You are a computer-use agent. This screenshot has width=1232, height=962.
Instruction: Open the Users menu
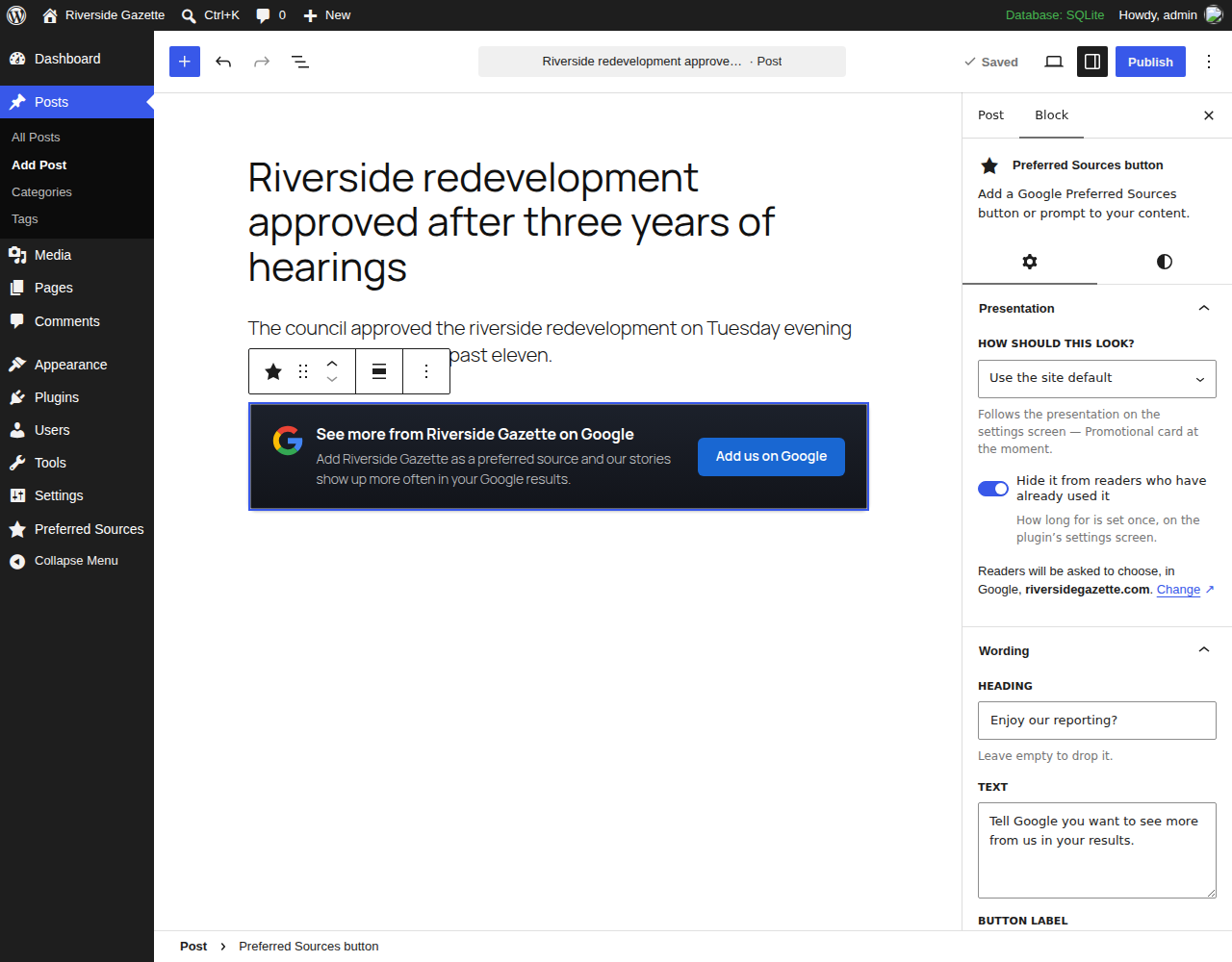pyautogui.click(x=77, y=430)
